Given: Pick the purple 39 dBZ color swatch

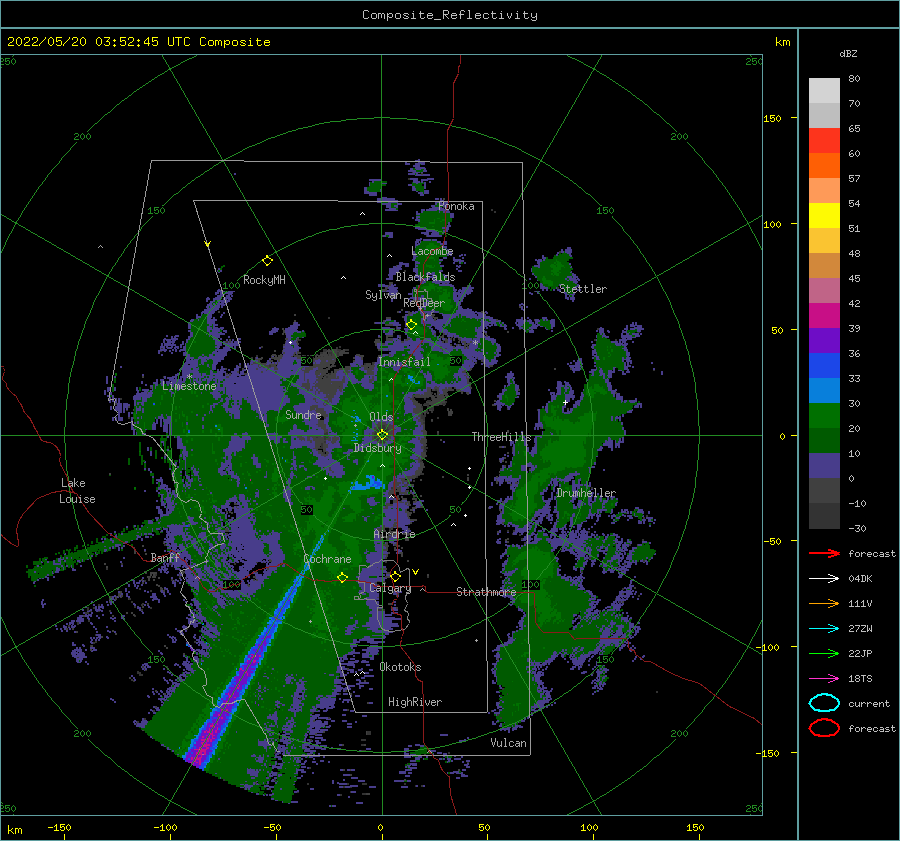Looking at the screenshot, I should click(x=824, y=340).
